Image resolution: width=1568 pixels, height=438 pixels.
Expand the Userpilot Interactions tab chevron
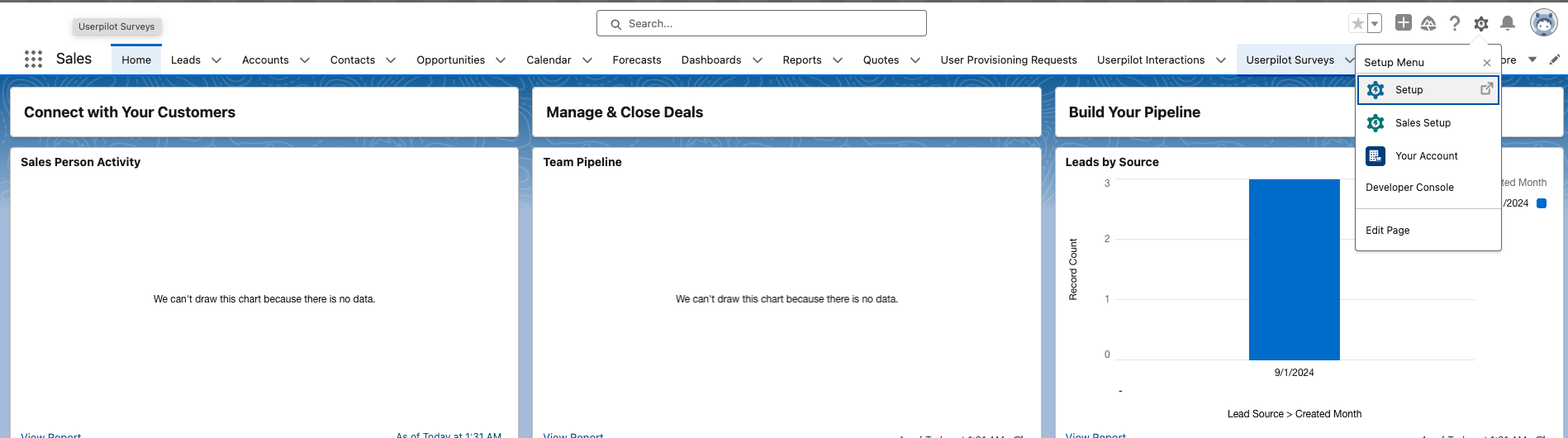[x=1221, y=60]
